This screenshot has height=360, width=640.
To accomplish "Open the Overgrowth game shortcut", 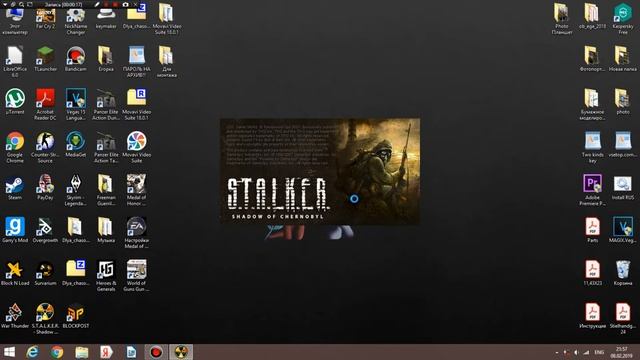I will pyautogui.click(x=45, y=230).
